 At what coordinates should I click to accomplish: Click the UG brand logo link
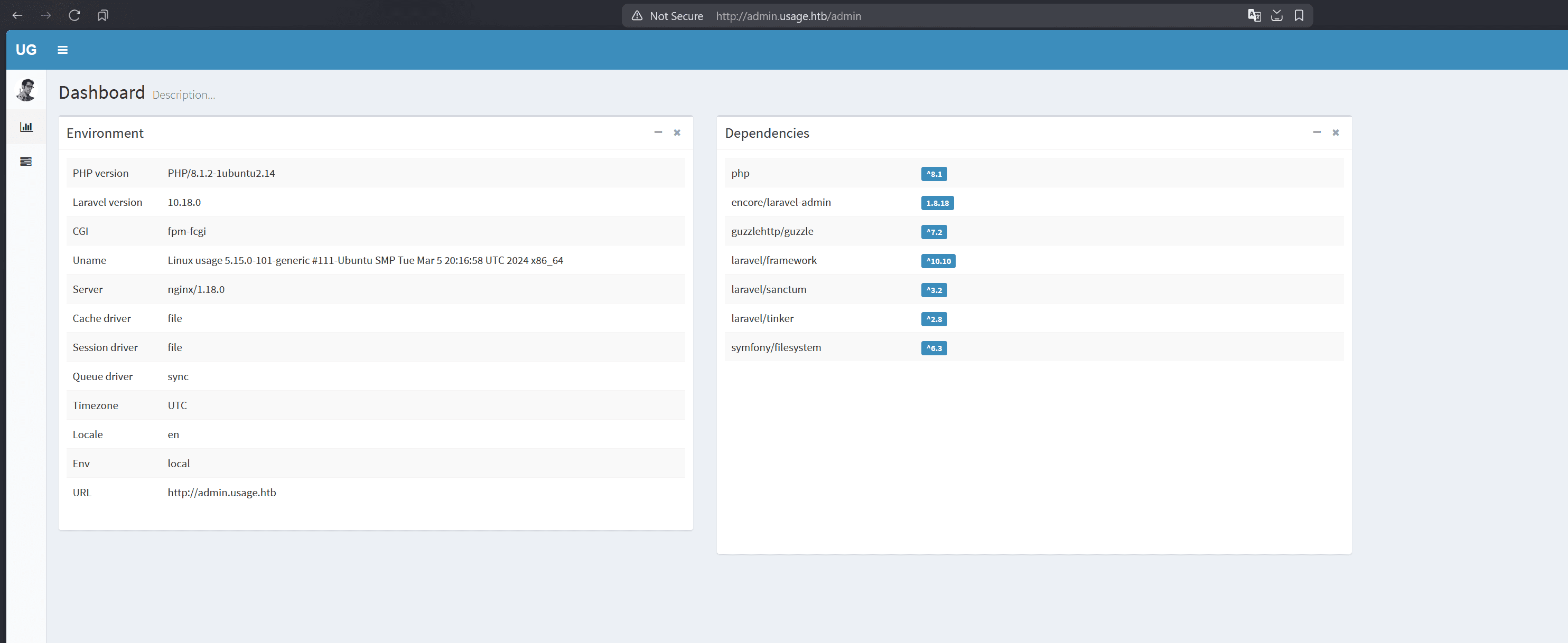pyautogui.click(x=26, y=49)
